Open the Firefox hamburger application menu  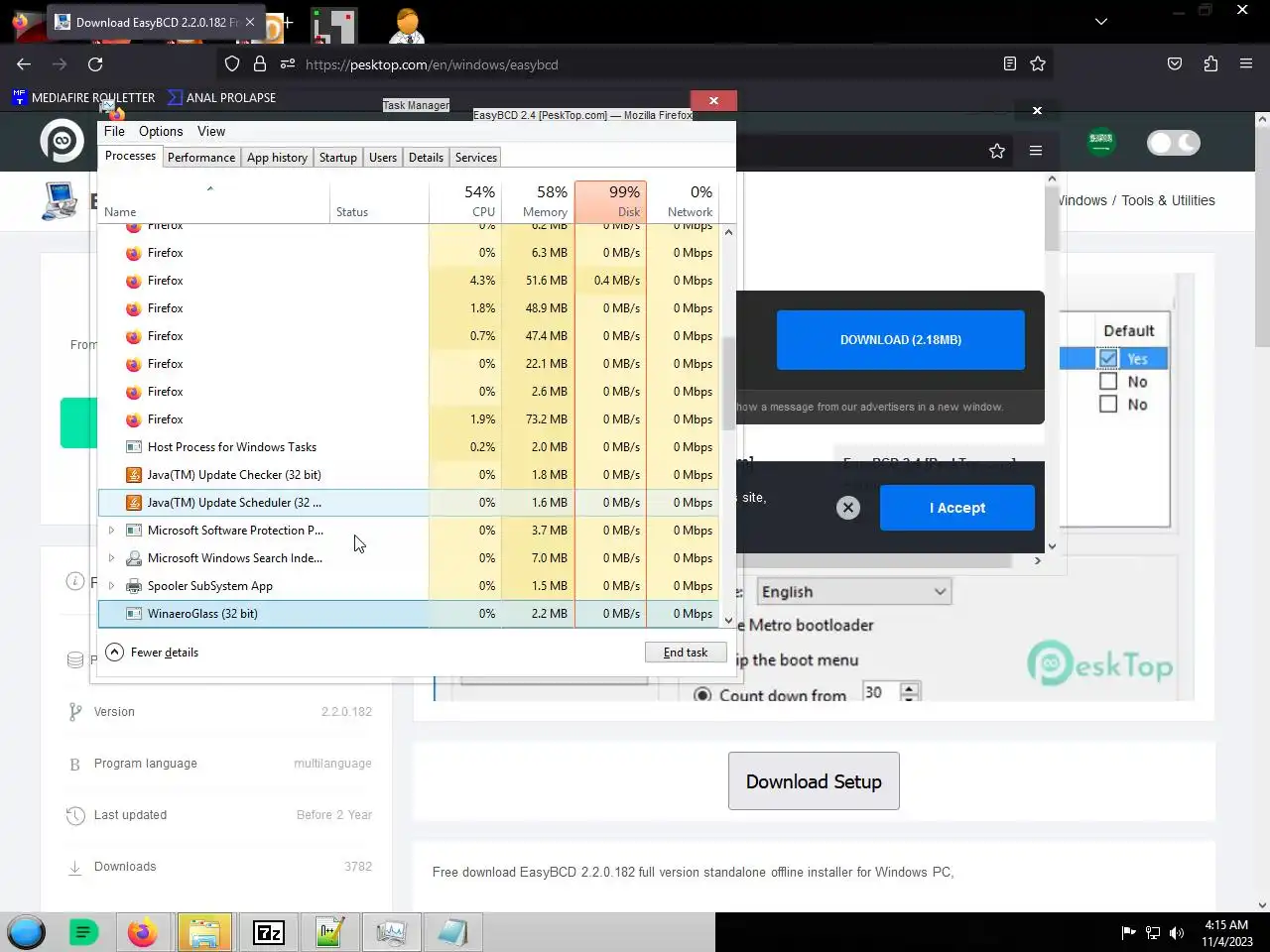coord(1246,64)
